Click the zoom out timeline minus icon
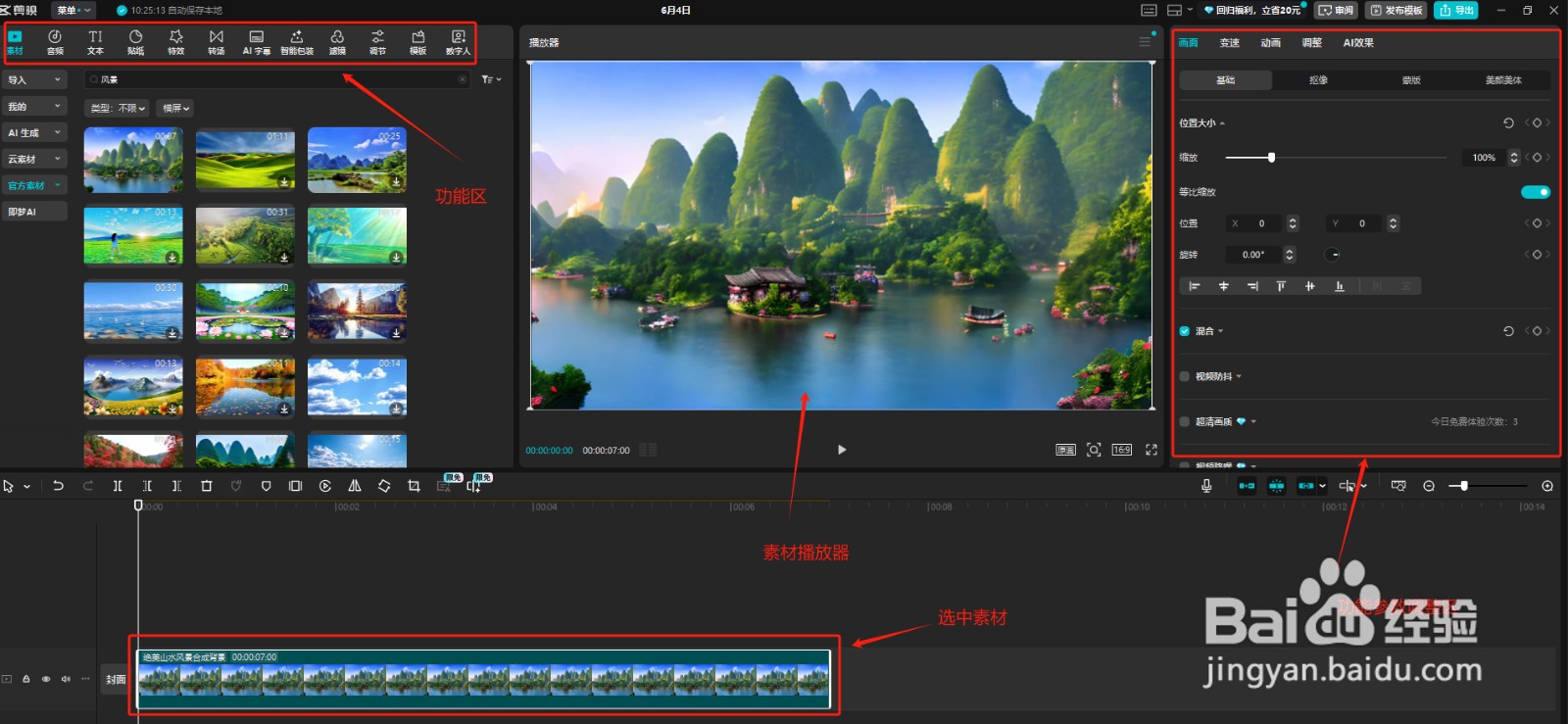This screenshot has width=1568, height=724. (1429, 486)
